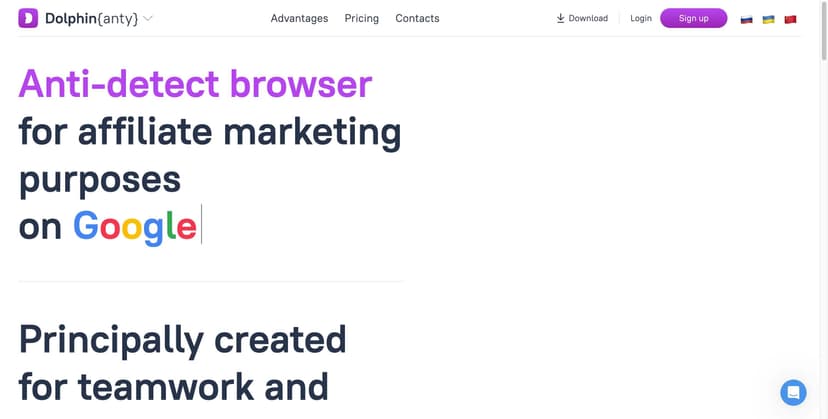The image size is (828, 419).
Task: Open the blue chat support widget
Action: click(x=793, y=392)
